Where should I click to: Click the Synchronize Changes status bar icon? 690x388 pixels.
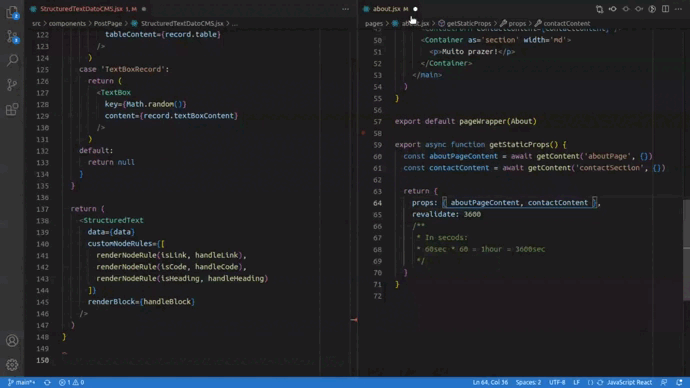click(x=47, y=382)
